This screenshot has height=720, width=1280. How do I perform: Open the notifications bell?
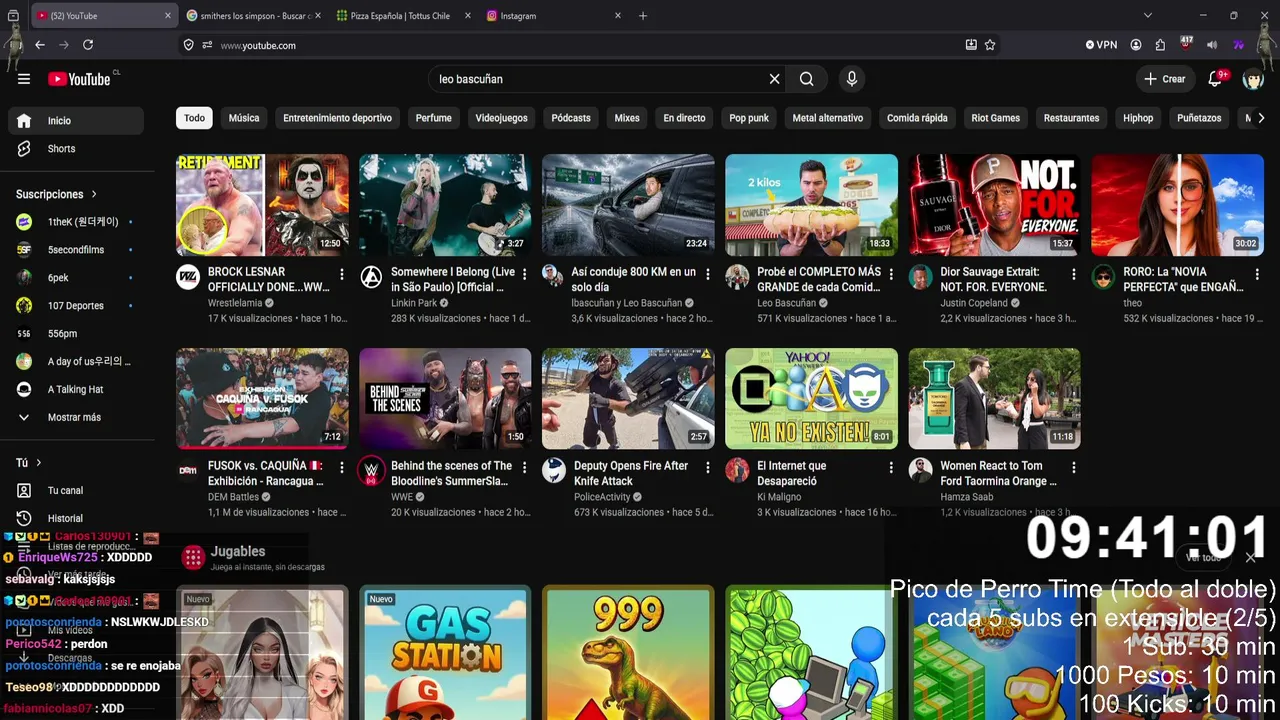coord(1216,79)
